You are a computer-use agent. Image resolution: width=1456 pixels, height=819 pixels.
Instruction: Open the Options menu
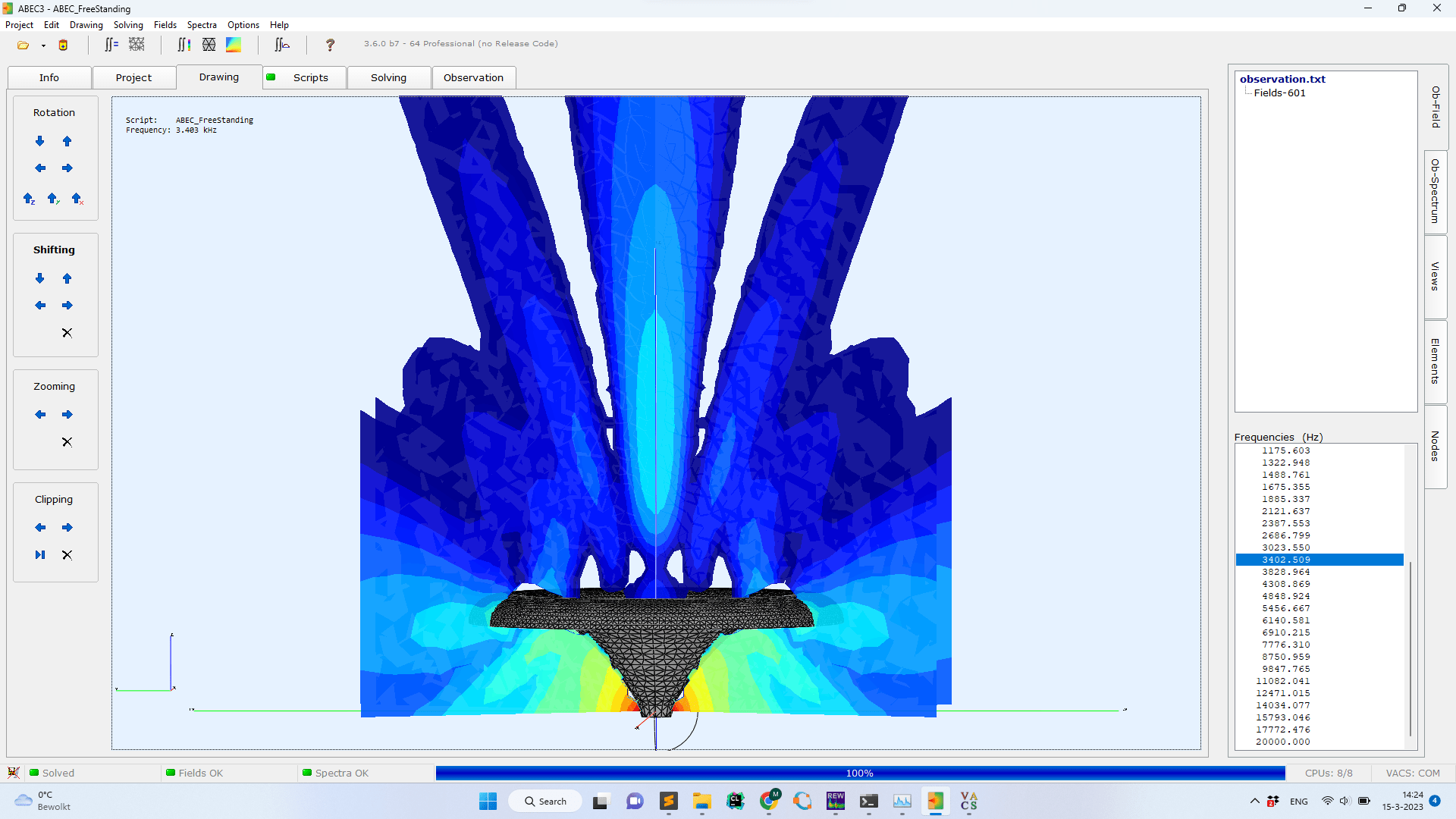[243, 25]
